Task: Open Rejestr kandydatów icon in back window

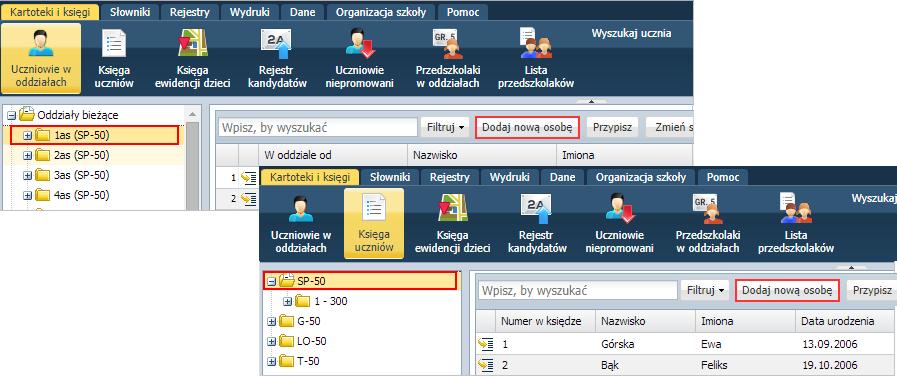Action: click(x=276, y=58)
